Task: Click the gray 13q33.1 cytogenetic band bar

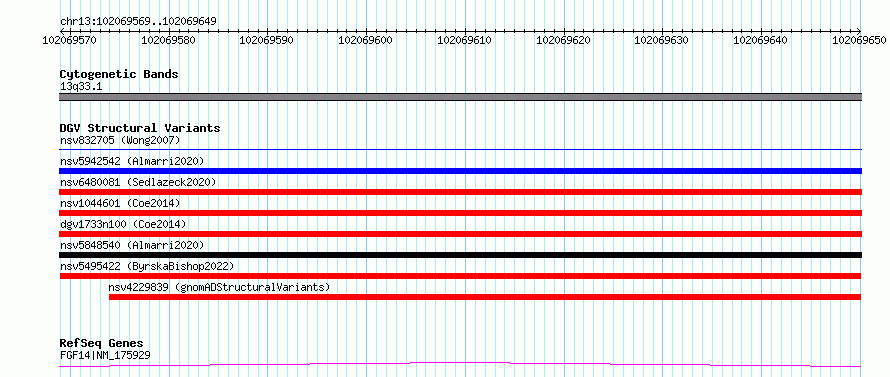Action: point(460,97)
